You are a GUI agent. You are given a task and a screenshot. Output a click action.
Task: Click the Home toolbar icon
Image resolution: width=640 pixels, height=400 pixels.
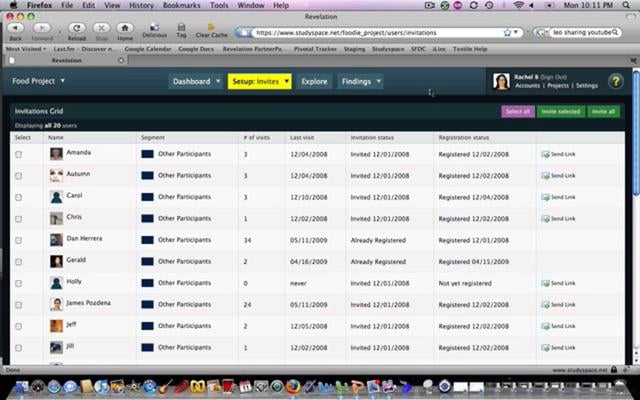[x=125, y=28]
